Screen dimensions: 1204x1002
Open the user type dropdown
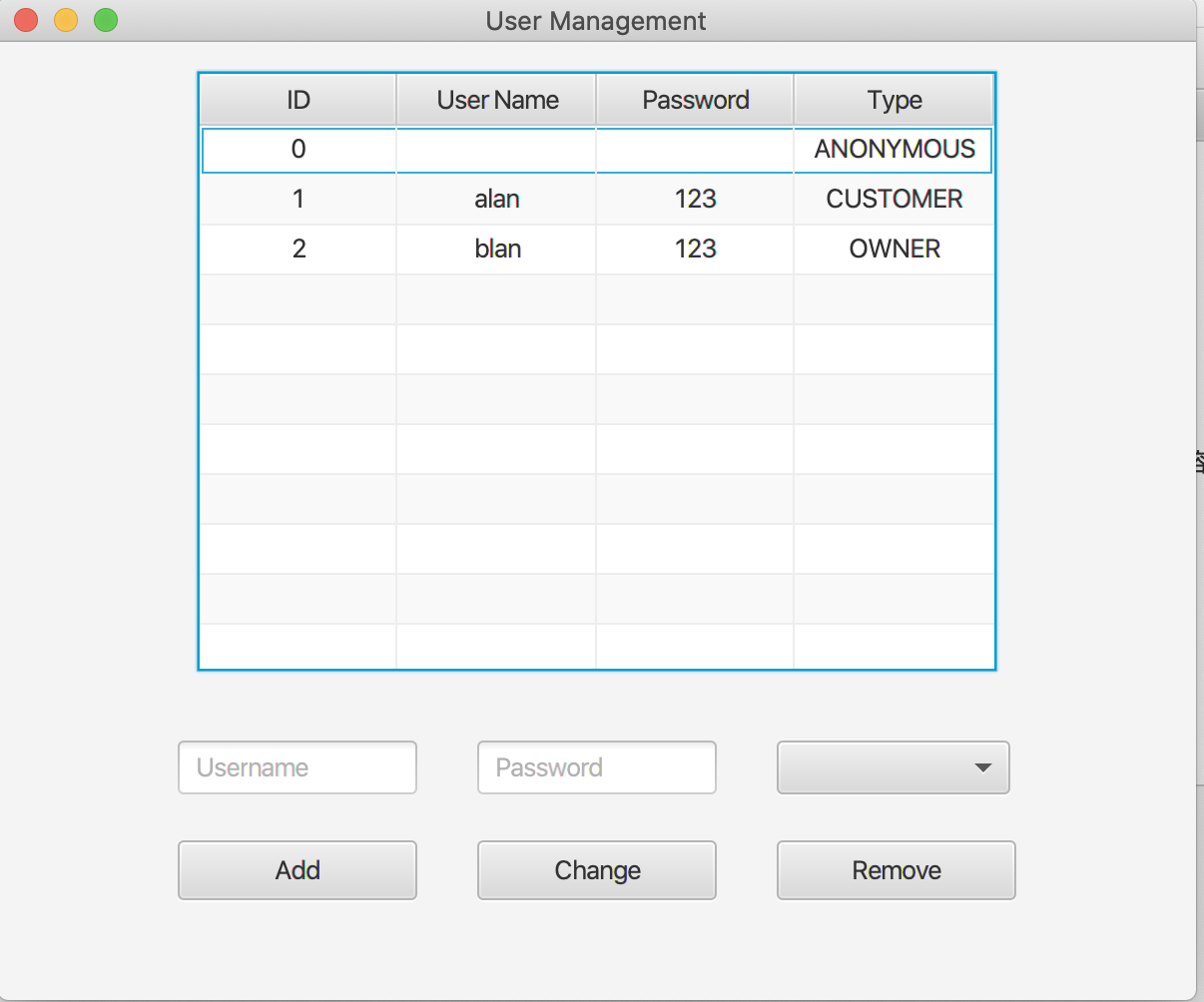(894, 767)
